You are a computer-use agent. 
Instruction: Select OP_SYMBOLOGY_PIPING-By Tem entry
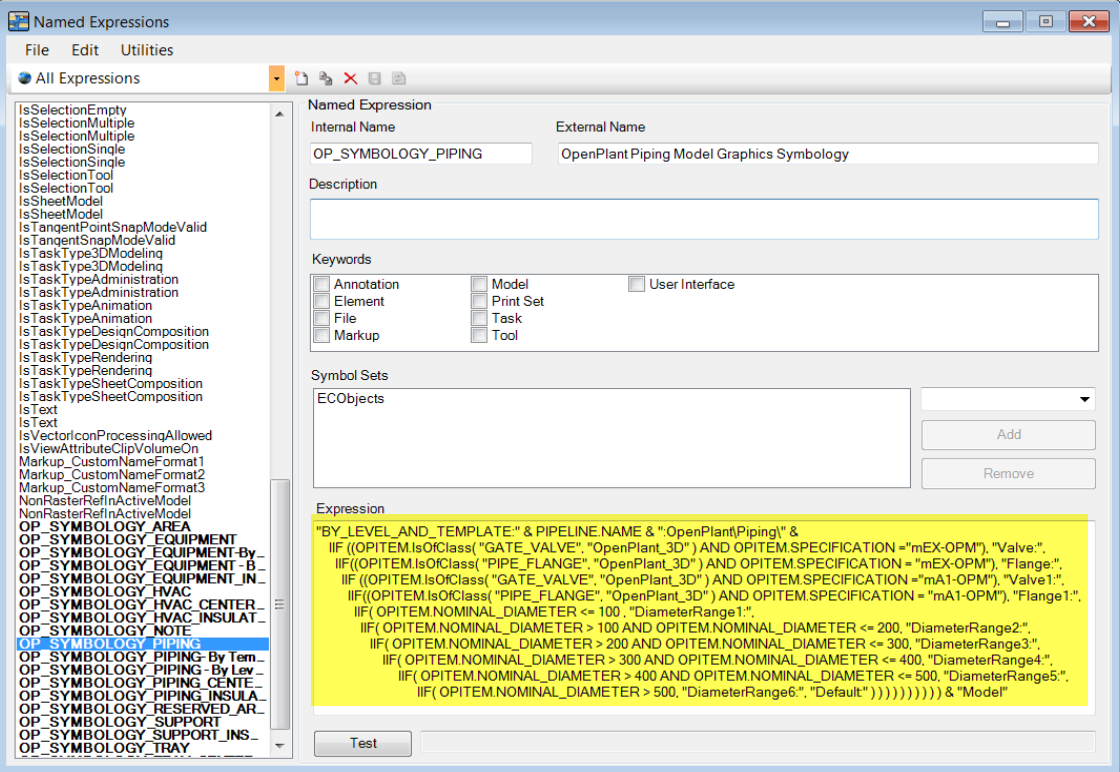(x=143, y=656)
